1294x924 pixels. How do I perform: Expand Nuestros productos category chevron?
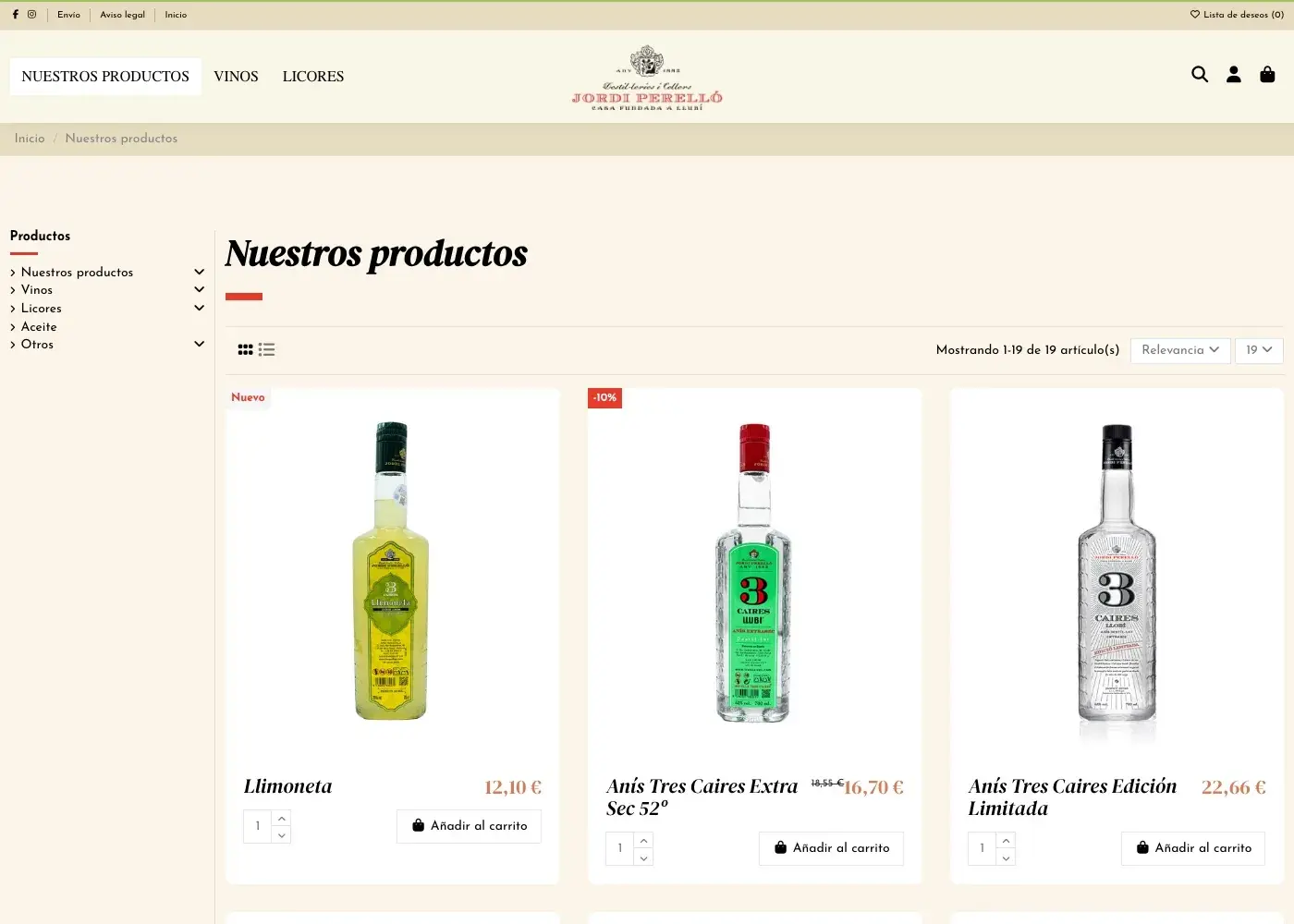(x=199, y=272)
